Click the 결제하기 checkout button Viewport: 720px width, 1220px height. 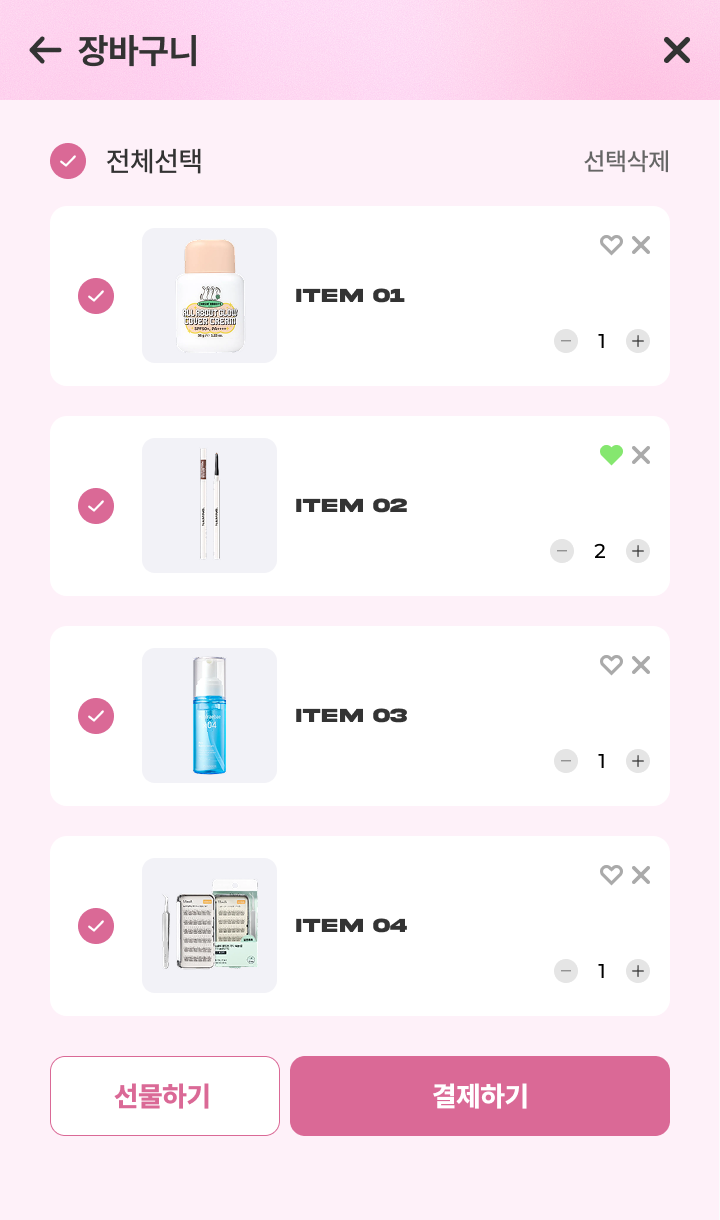tap(480, 1096)
